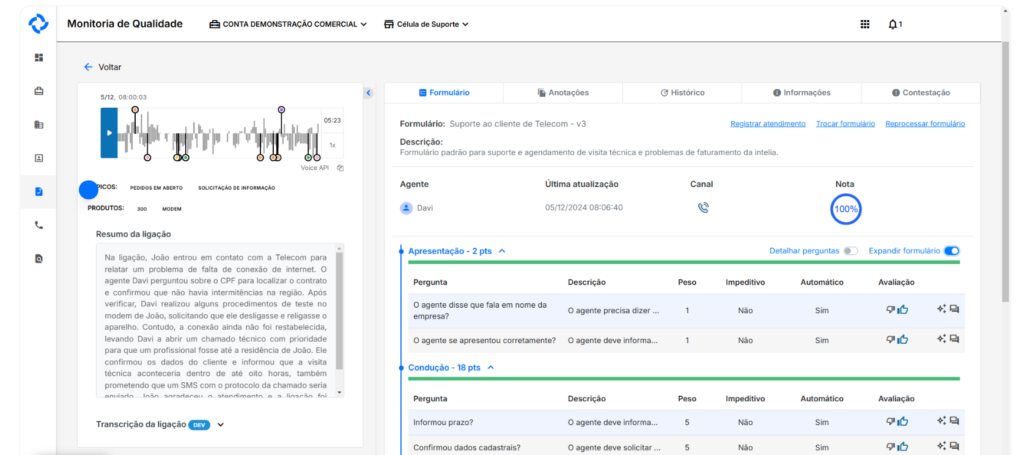Click the 'Trocar formulário' link

845,123
